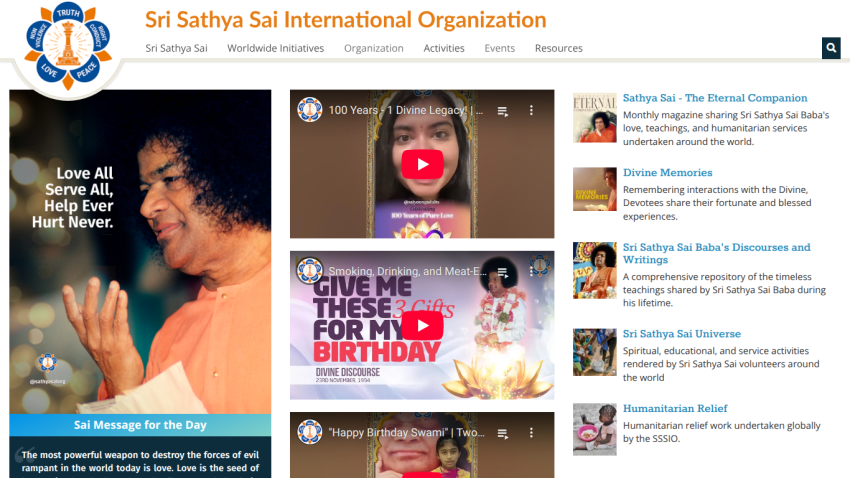Click 'Monthly magazine sharing Sri Sathya Sai Baba's' description
Screen dimensions: 850x478
pos(726,128)
